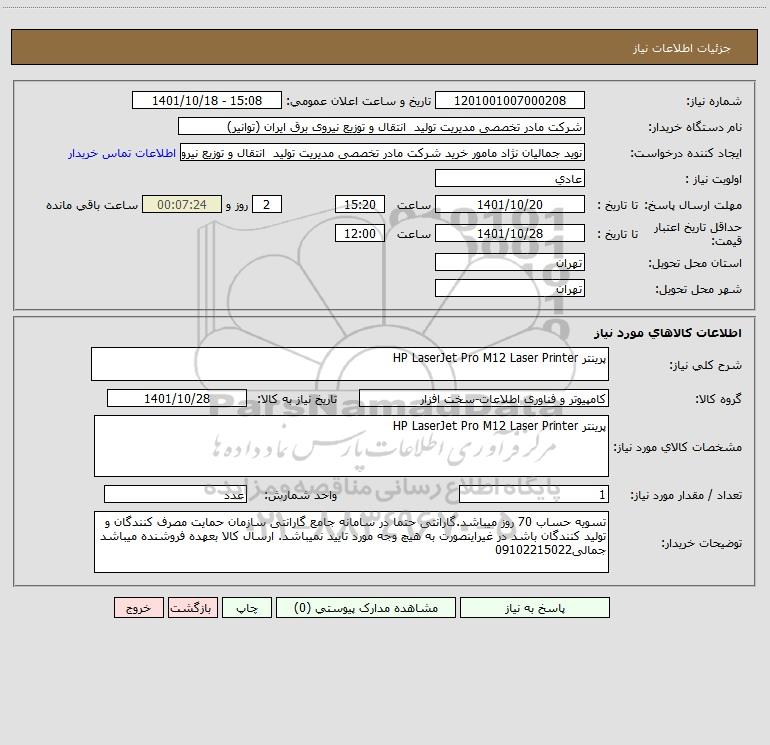Click the تعداد / مقدار مورد نیاز label
The height and width of the screenshot is (745, 770).
click(x=686, y=495)
